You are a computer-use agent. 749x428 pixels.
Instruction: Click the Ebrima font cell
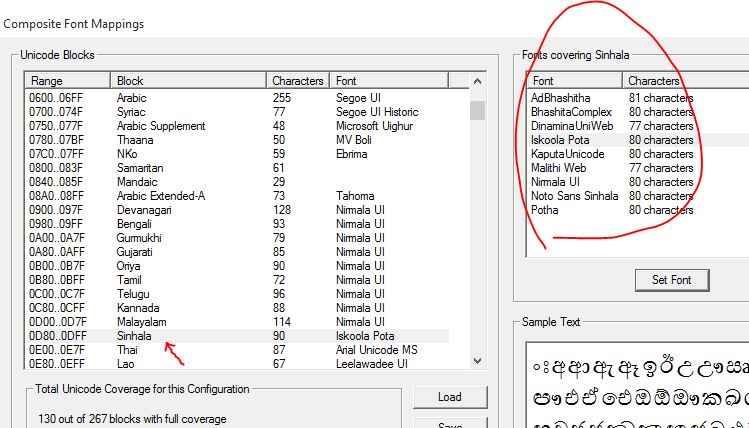[351, 154]
